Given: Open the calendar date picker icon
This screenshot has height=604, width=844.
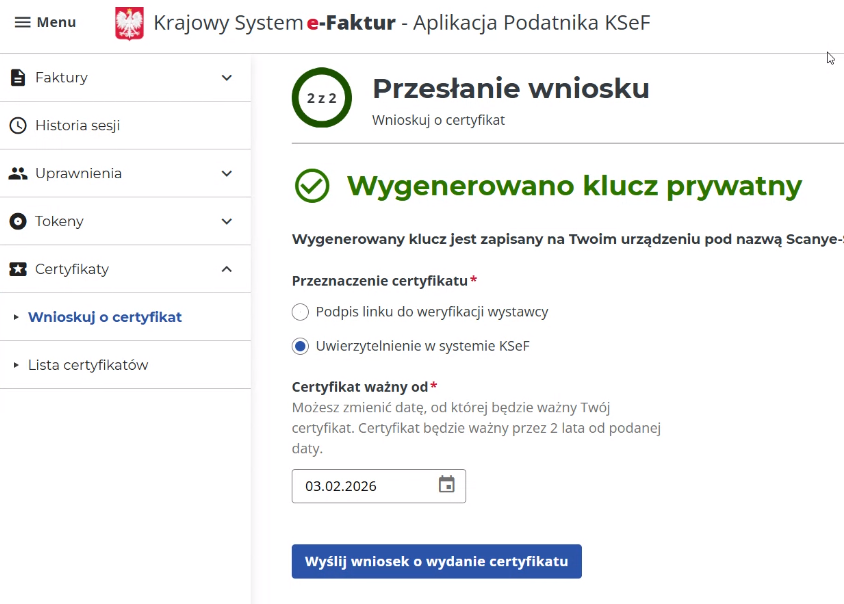Looking at the screenshot, I should coord(447,485).
